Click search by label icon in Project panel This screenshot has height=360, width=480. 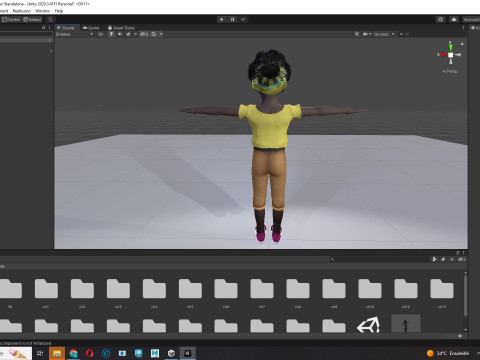(x=443, y=259)
